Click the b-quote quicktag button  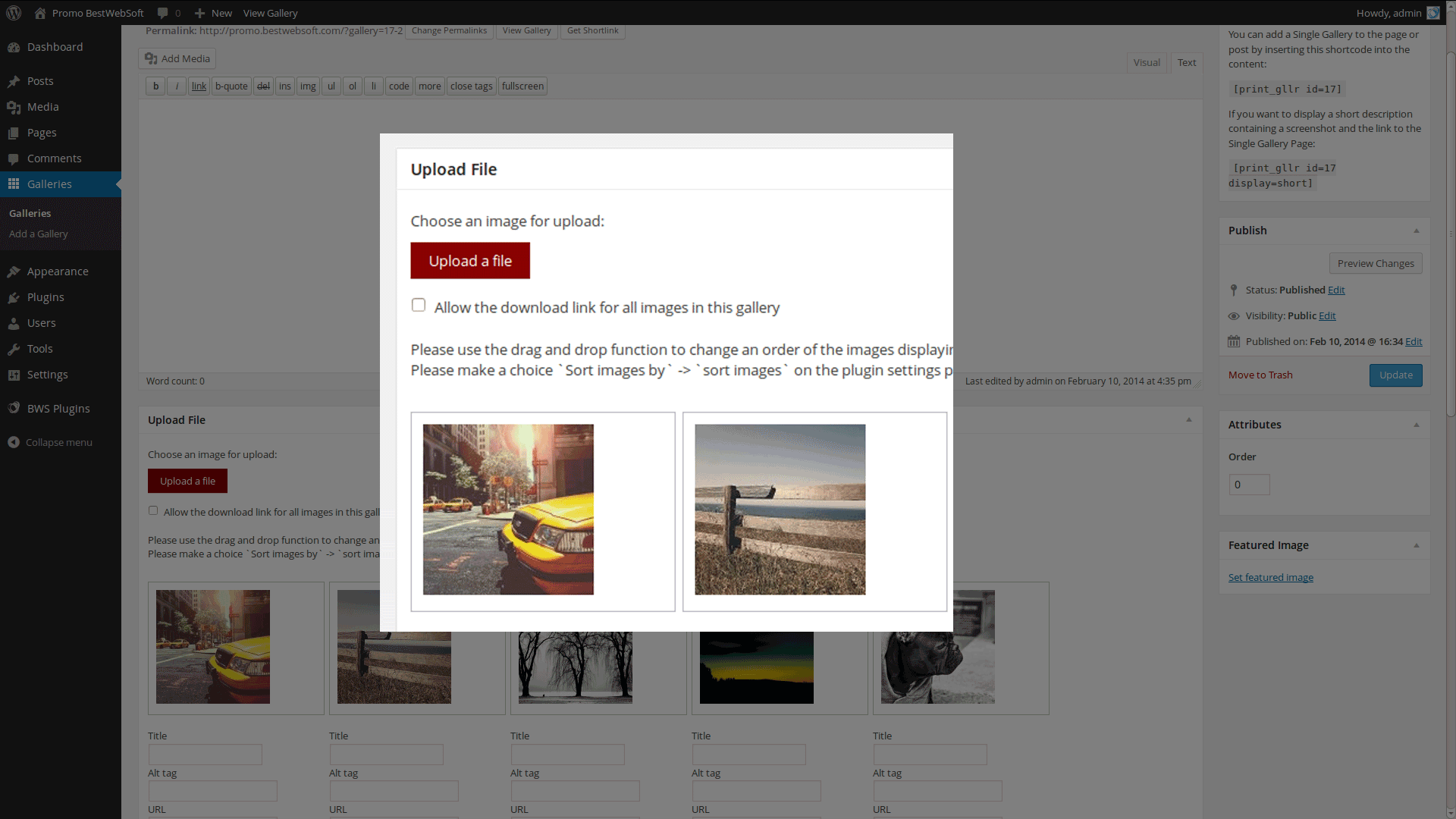click(x=231, y=86)
